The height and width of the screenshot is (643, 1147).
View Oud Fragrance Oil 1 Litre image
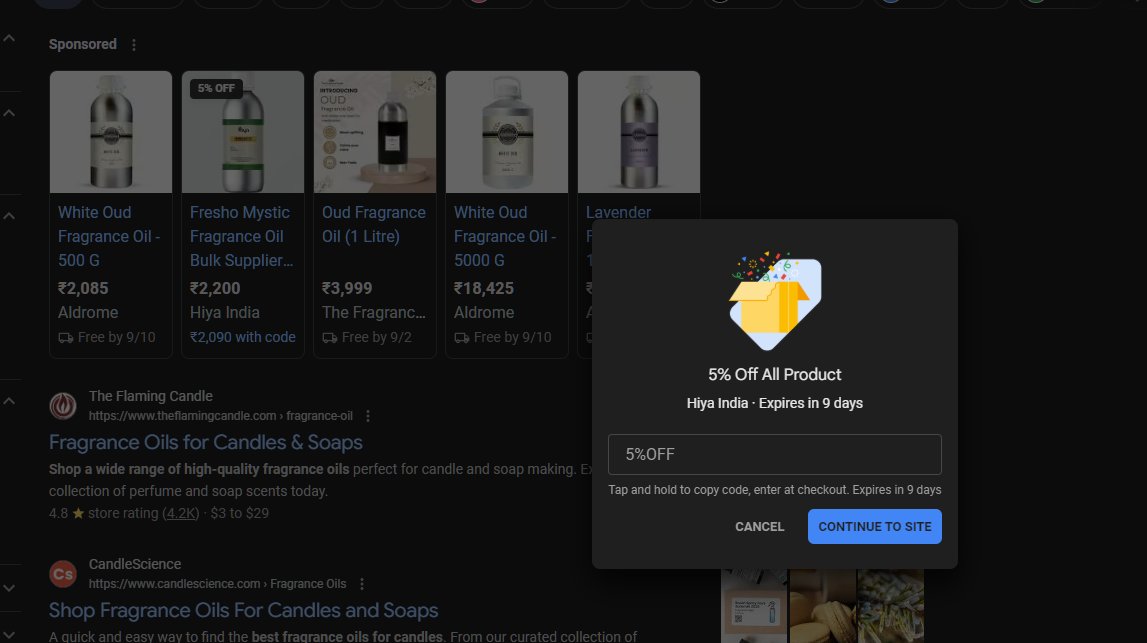click(x=375, y=132)
